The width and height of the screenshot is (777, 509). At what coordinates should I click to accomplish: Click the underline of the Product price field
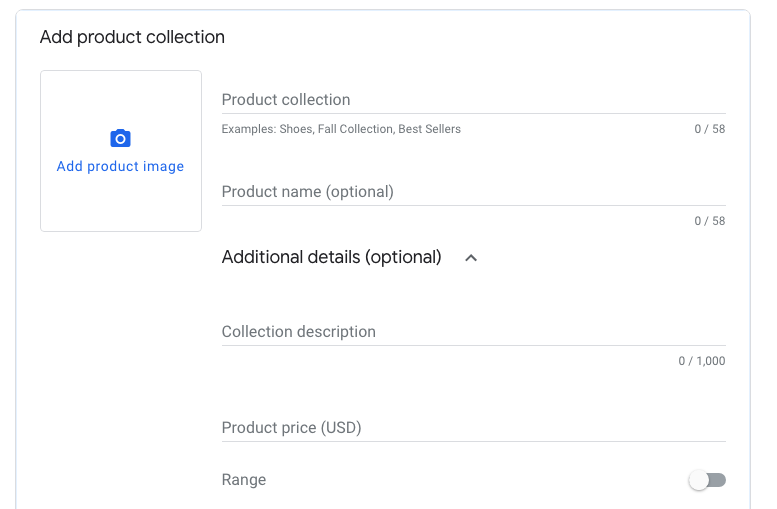point(472,442)
